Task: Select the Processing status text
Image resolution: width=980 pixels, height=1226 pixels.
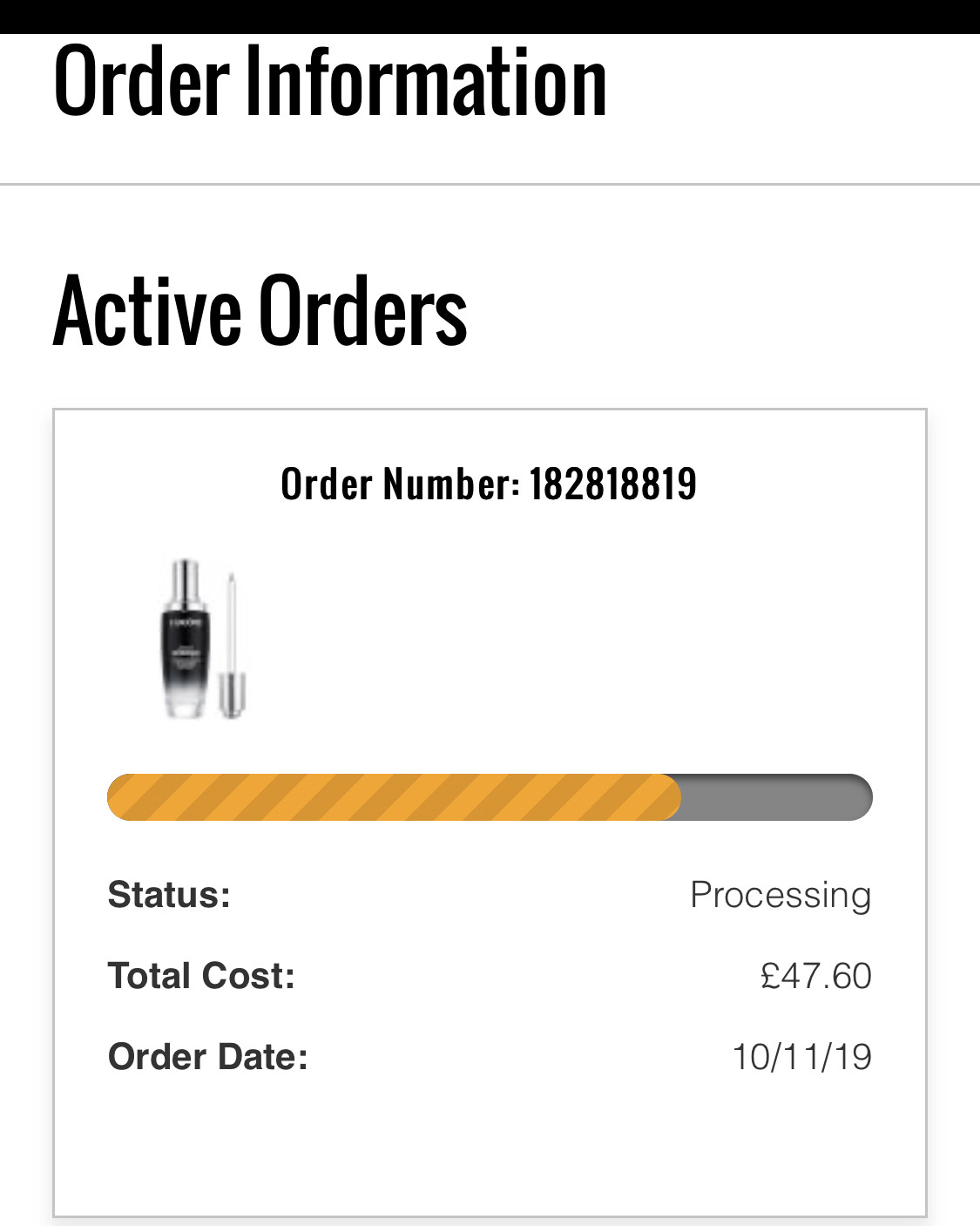Action: 781,896
